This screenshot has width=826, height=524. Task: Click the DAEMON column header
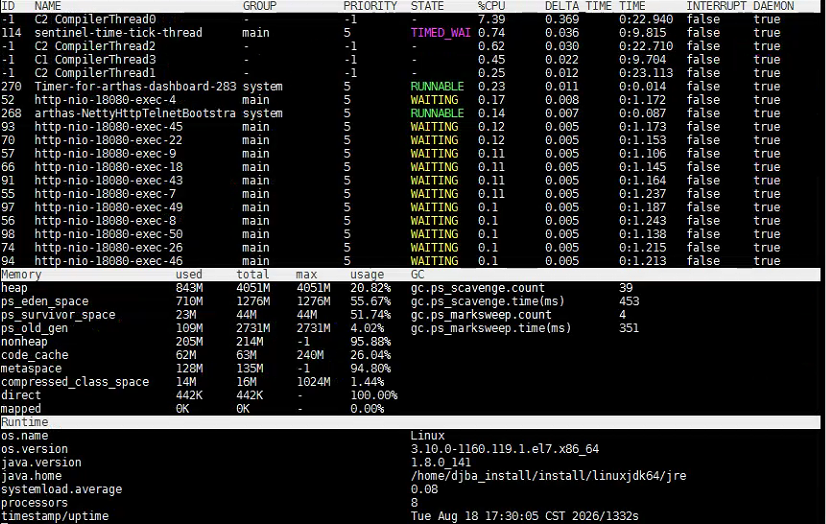tap(773, 6)
